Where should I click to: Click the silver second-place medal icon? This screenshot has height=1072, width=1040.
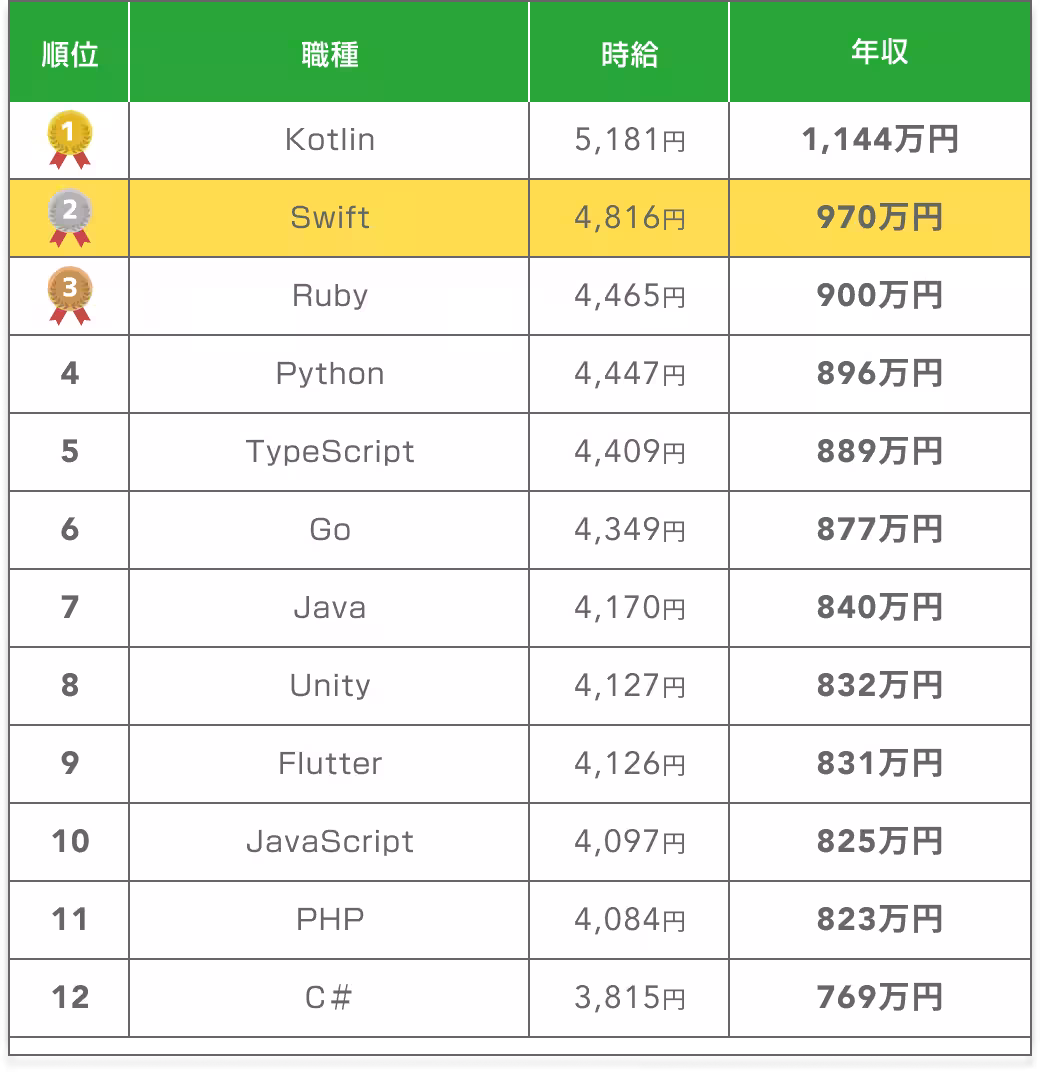[x=70, y=217]
